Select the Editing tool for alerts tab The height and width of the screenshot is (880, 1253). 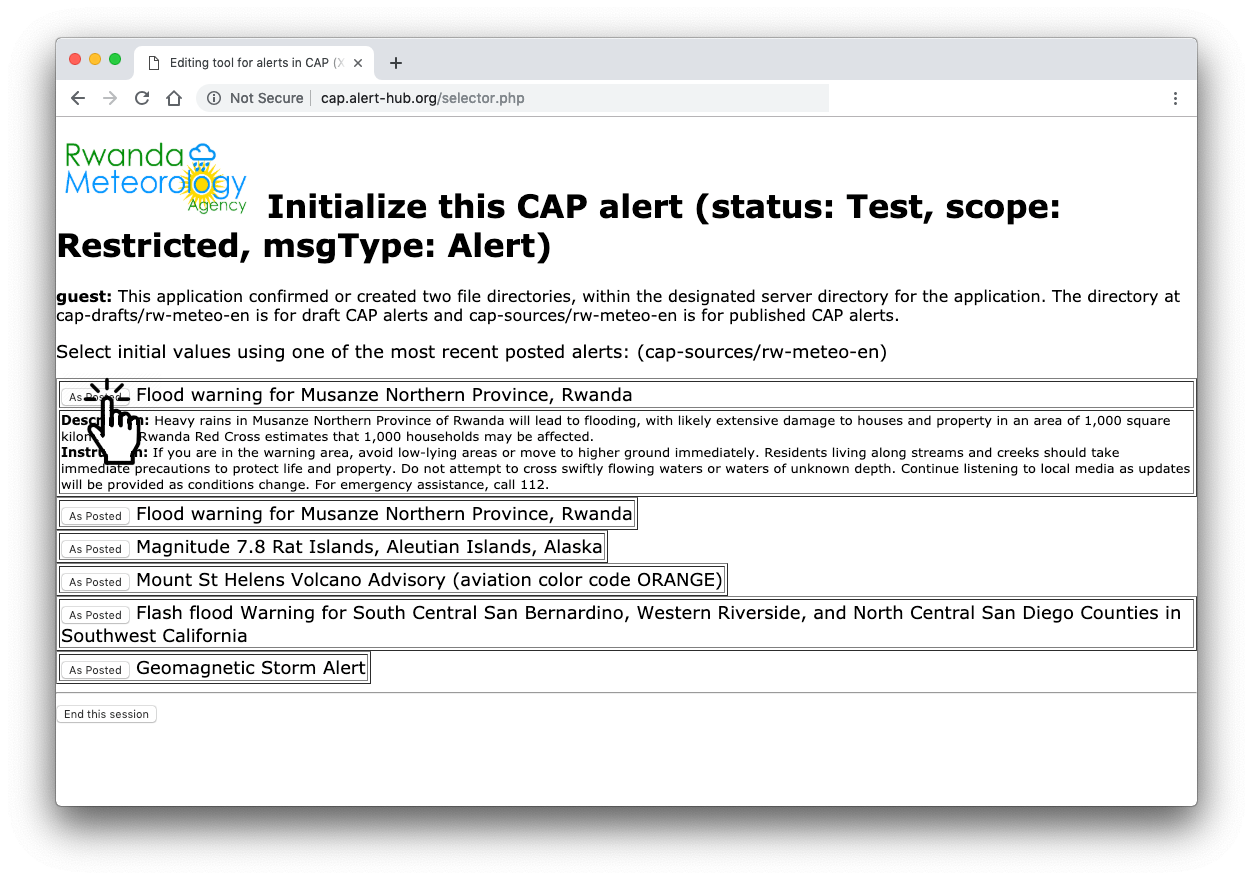pos(255,63)
